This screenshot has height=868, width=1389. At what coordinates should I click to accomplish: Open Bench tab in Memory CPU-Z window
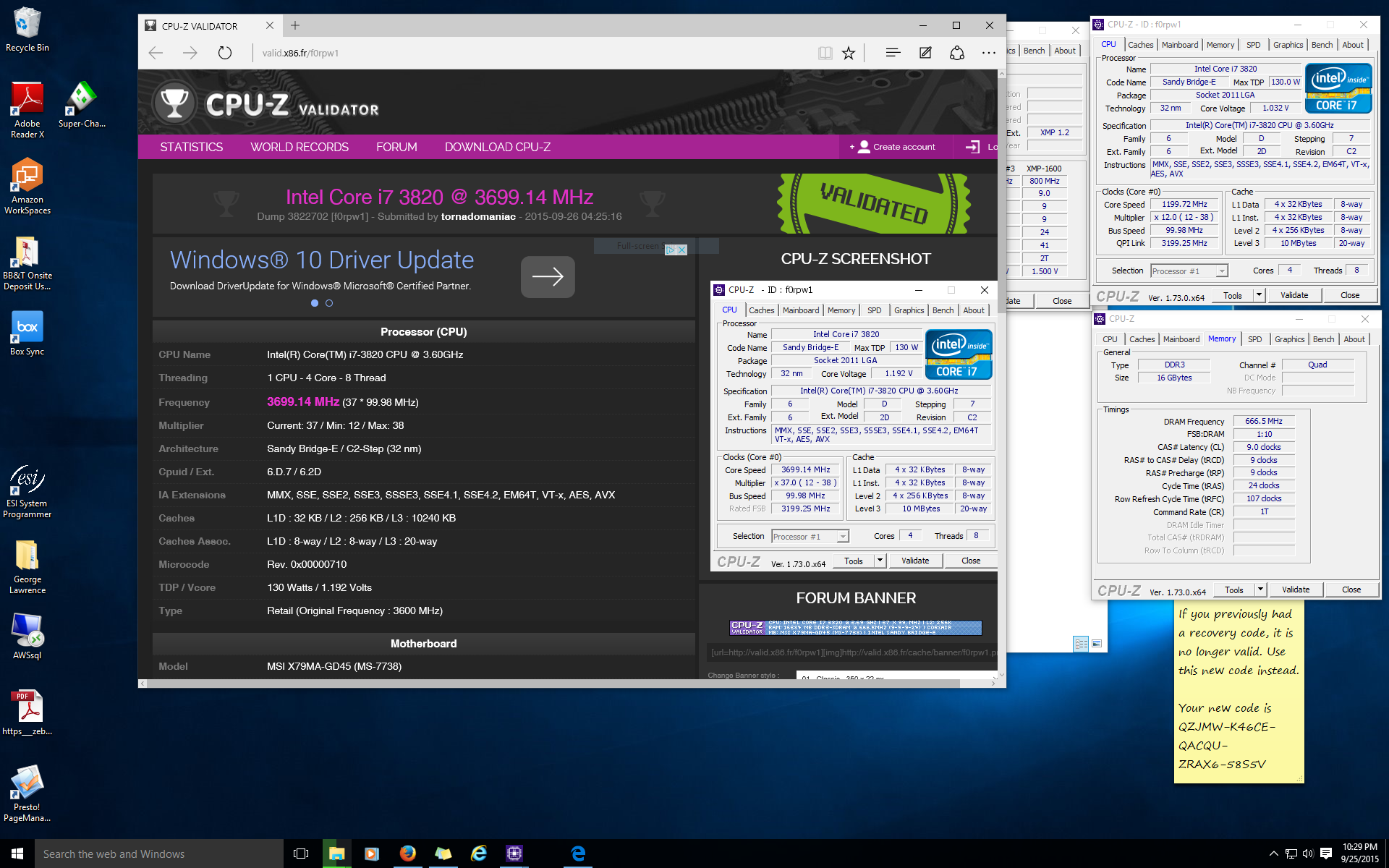[x=1323, y=339]
